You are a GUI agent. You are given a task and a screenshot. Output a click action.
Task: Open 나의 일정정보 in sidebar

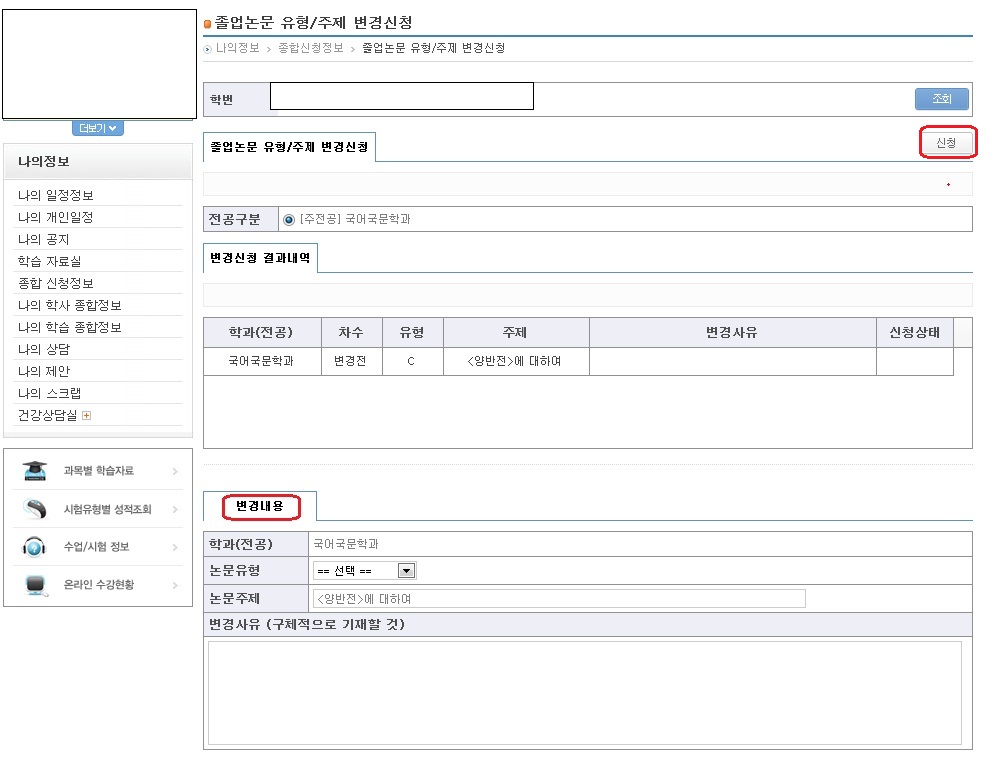pos(56,196)
